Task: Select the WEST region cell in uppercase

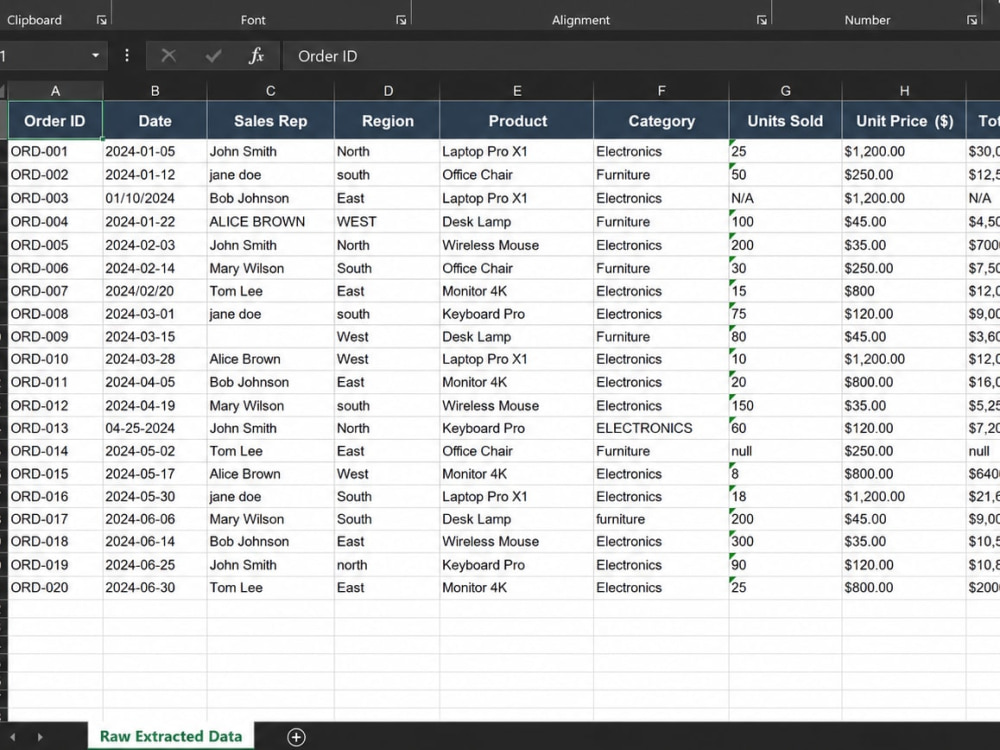Action: (x=387, y=222)
